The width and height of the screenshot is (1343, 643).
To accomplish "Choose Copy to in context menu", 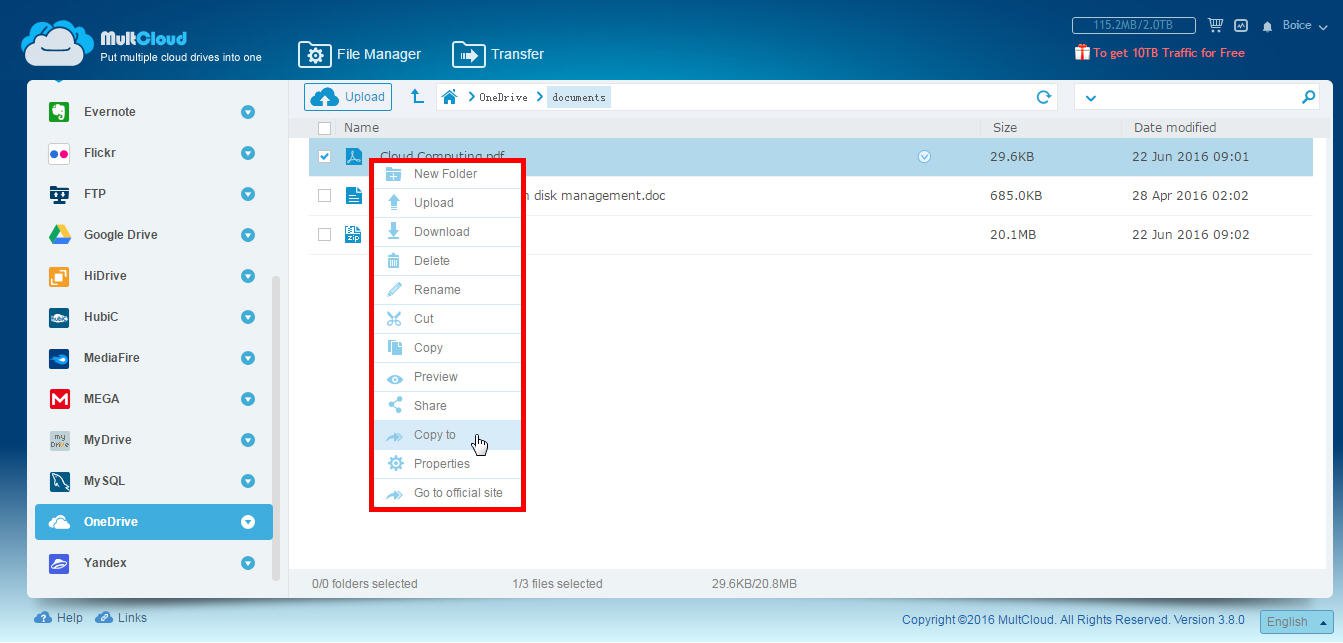I will 447,435.
